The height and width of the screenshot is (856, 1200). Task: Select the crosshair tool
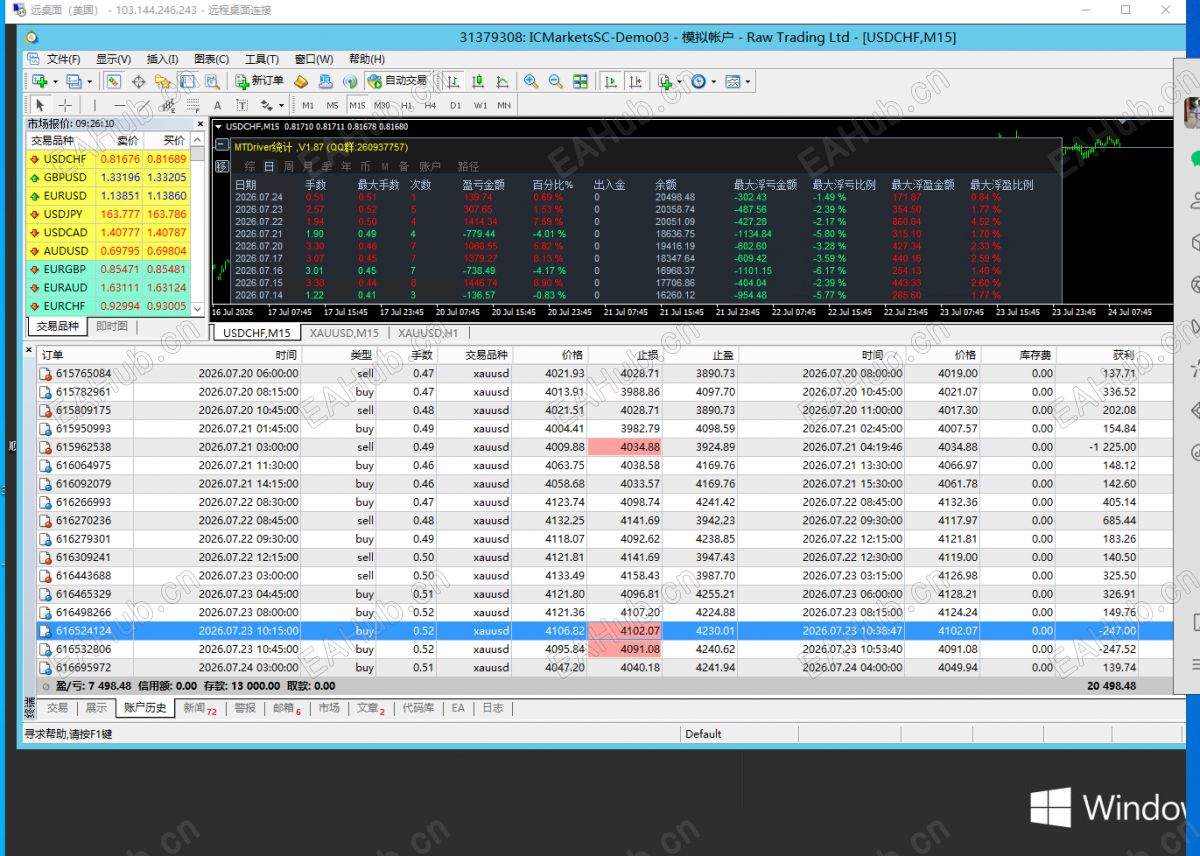[65, 104]
